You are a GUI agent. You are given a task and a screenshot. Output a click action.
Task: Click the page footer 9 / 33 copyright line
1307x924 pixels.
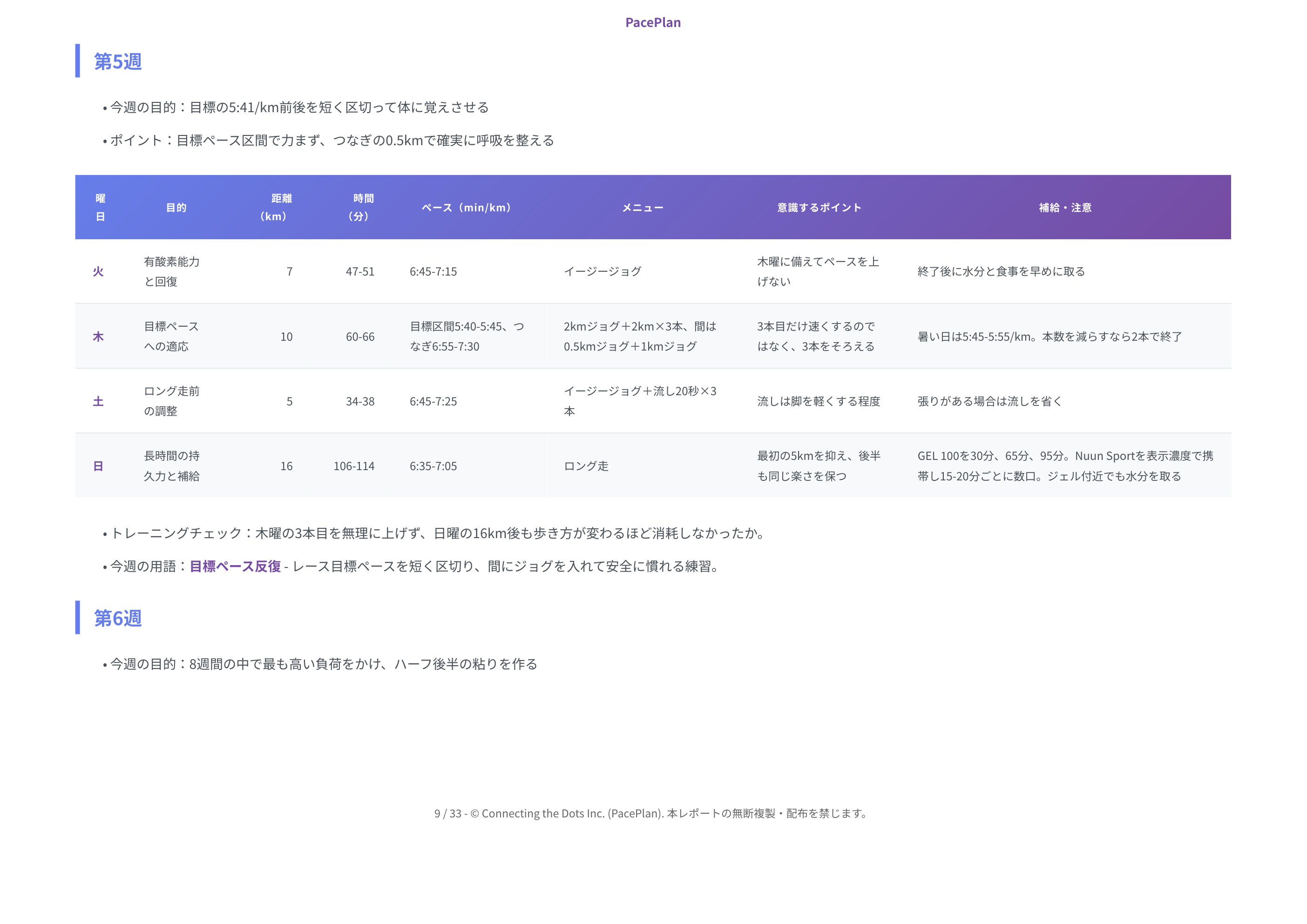653,814
